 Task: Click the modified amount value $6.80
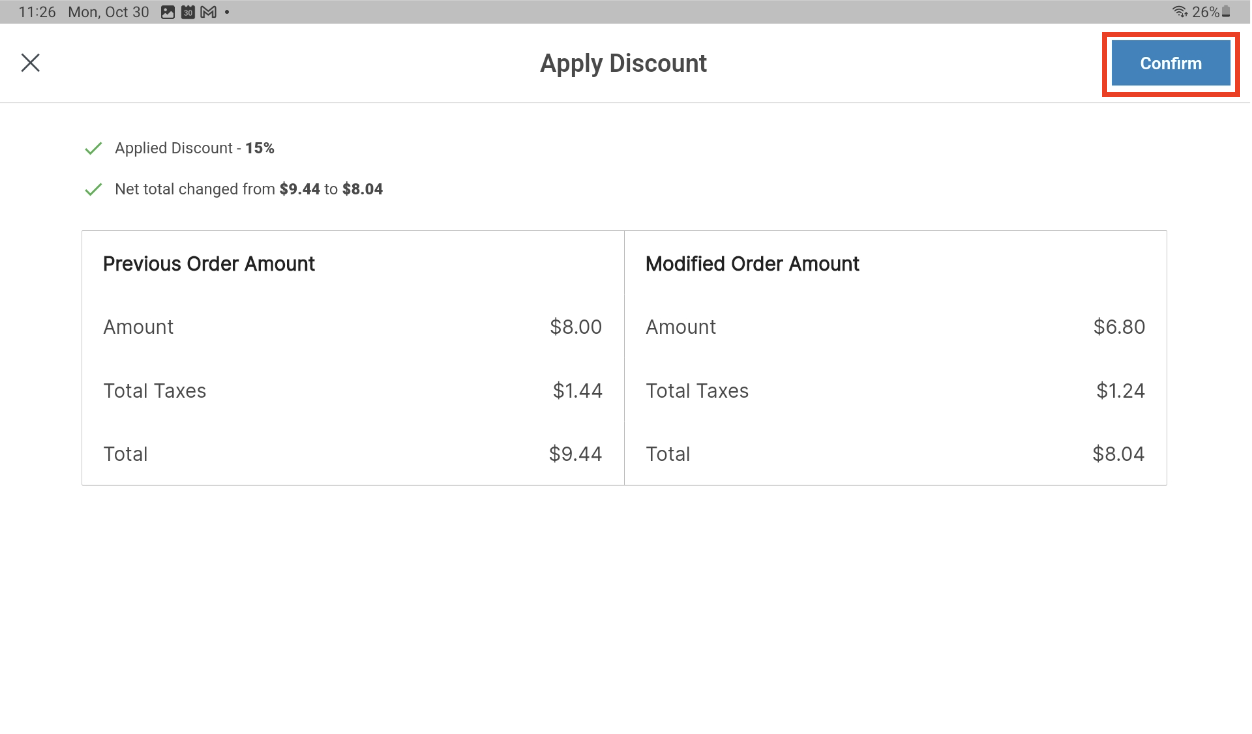pyautogui.click(x=1119, y=327)
